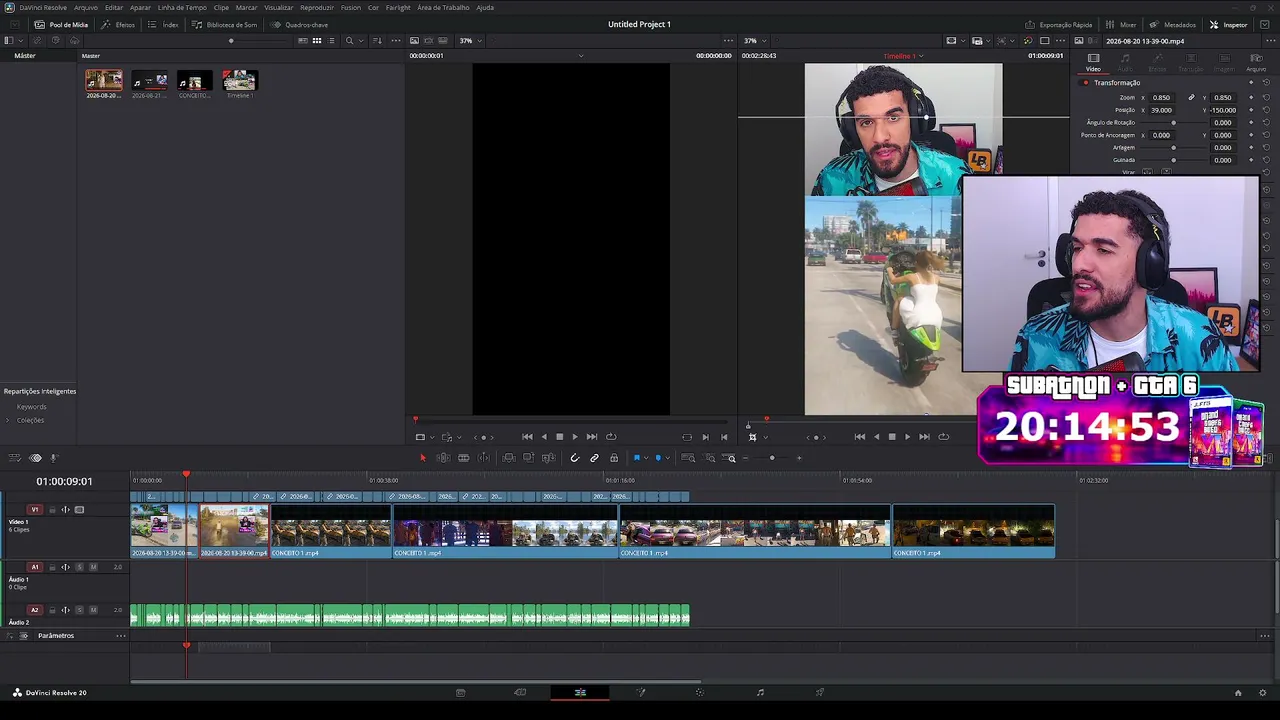The width and height of the screenshot is (1280, 720).
Task: Activate the Trim edit mode tool
Action: [443, 458]
